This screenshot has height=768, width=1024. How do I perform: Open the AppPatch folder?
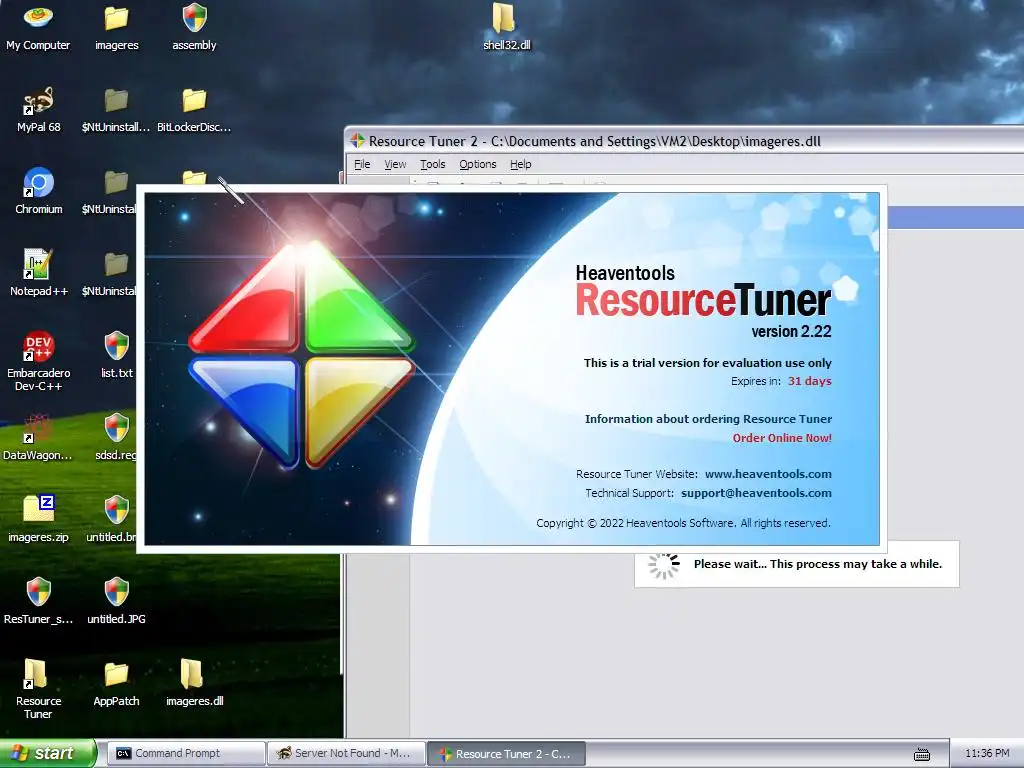pos(116,682)
